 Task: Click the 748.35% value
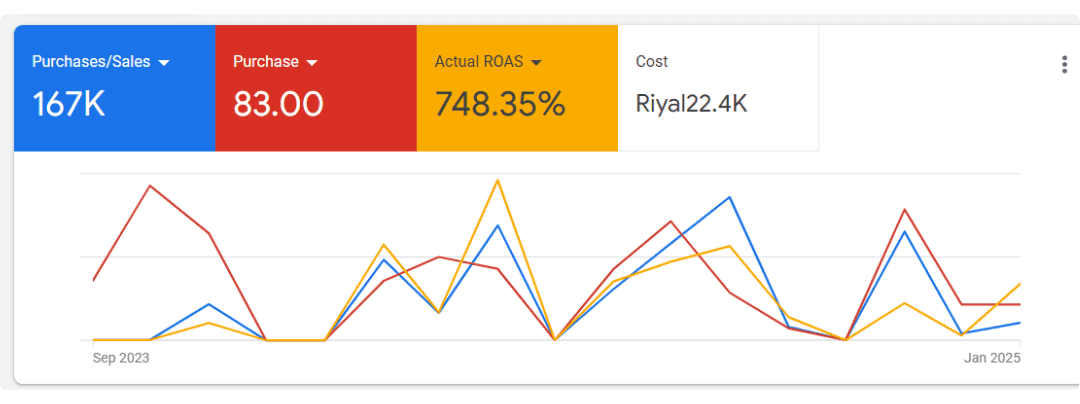point(500,104)
